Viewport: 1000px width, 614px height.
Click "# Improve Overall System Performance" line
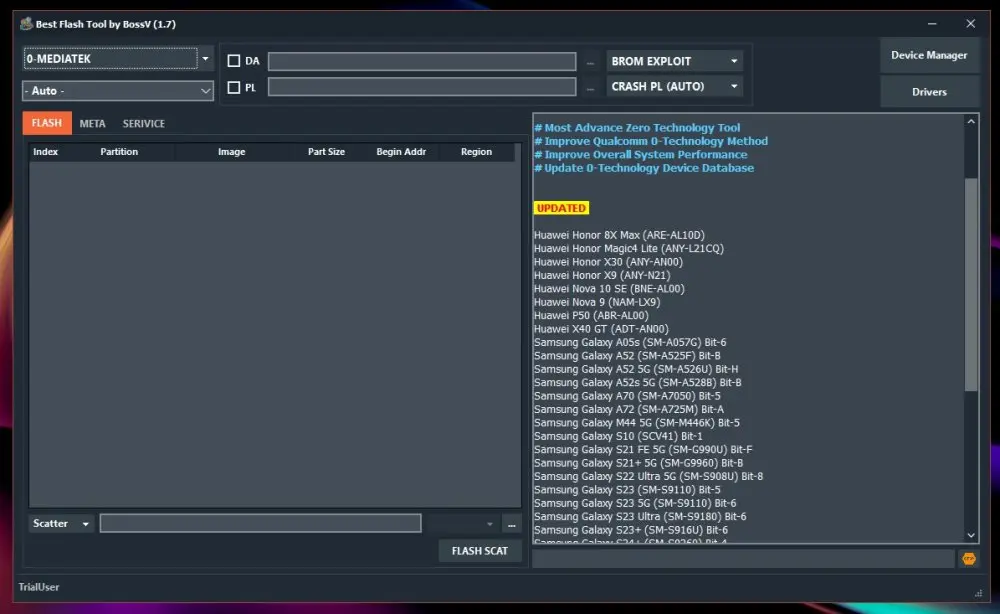pos(640,154)
